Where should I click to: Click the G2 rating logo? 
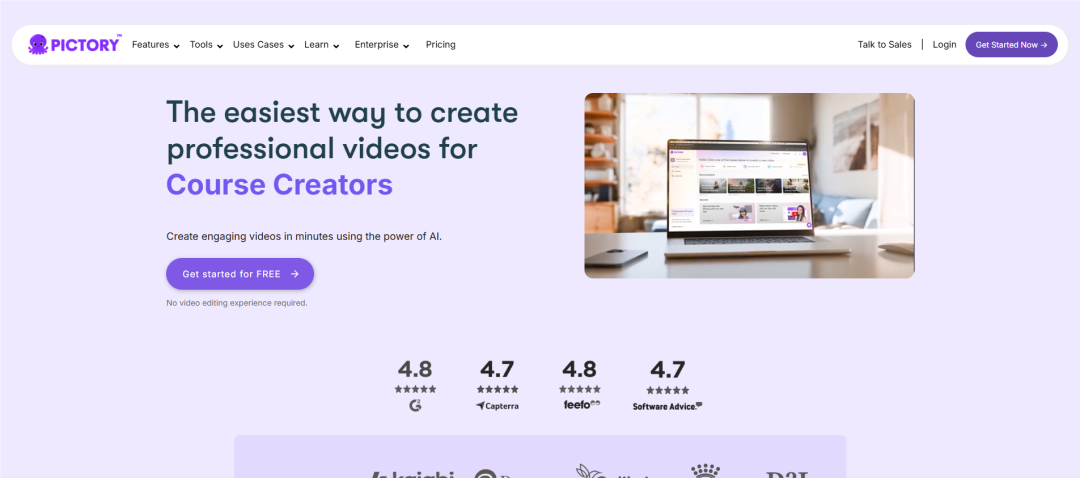coord(415,406)
